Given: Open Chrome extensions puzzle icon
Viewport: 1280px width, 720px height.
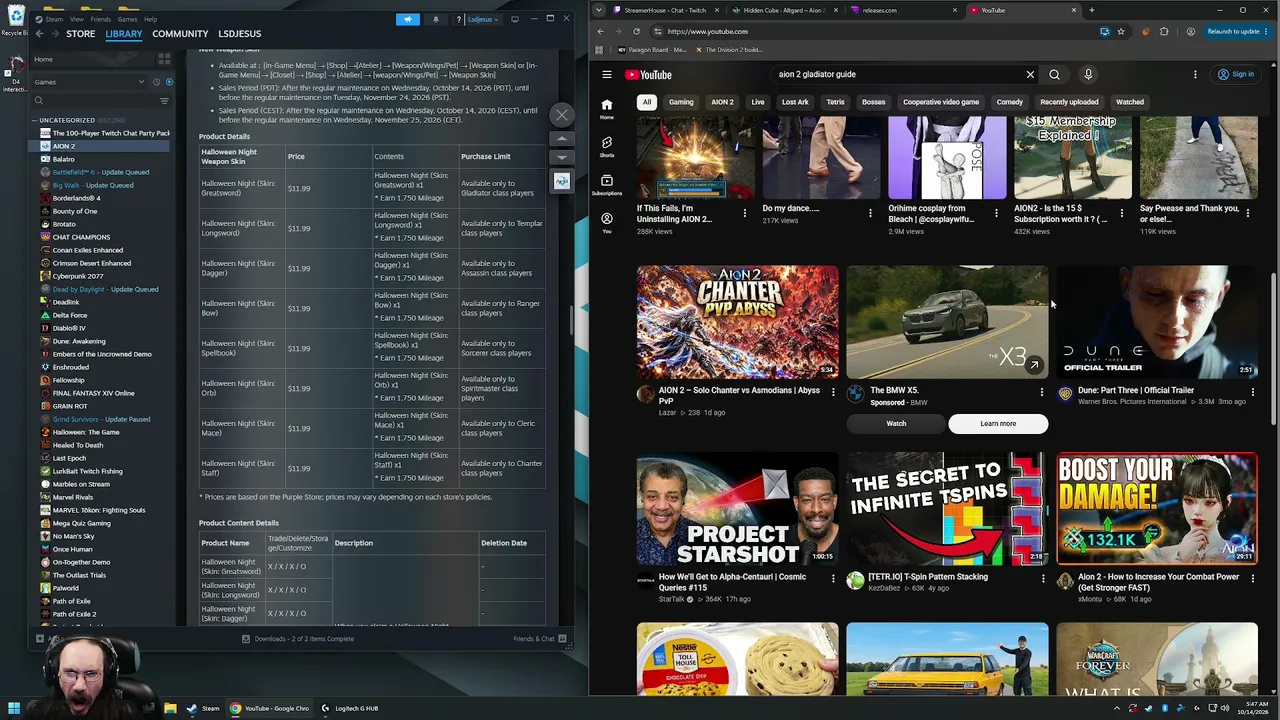Looking at the screenshot, I should click(x=1164, y=31).
